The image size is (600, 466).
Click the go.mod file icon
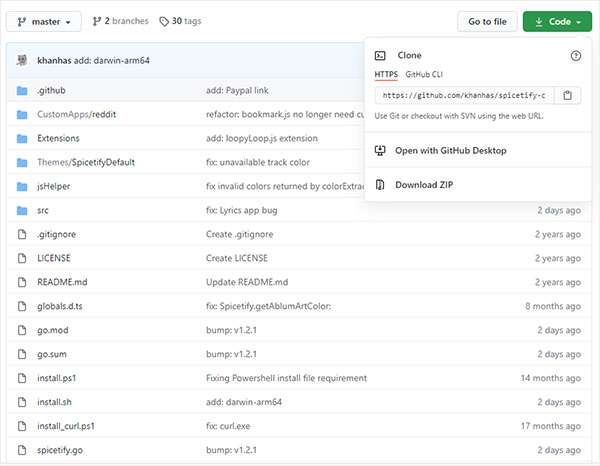coord(22,330)
